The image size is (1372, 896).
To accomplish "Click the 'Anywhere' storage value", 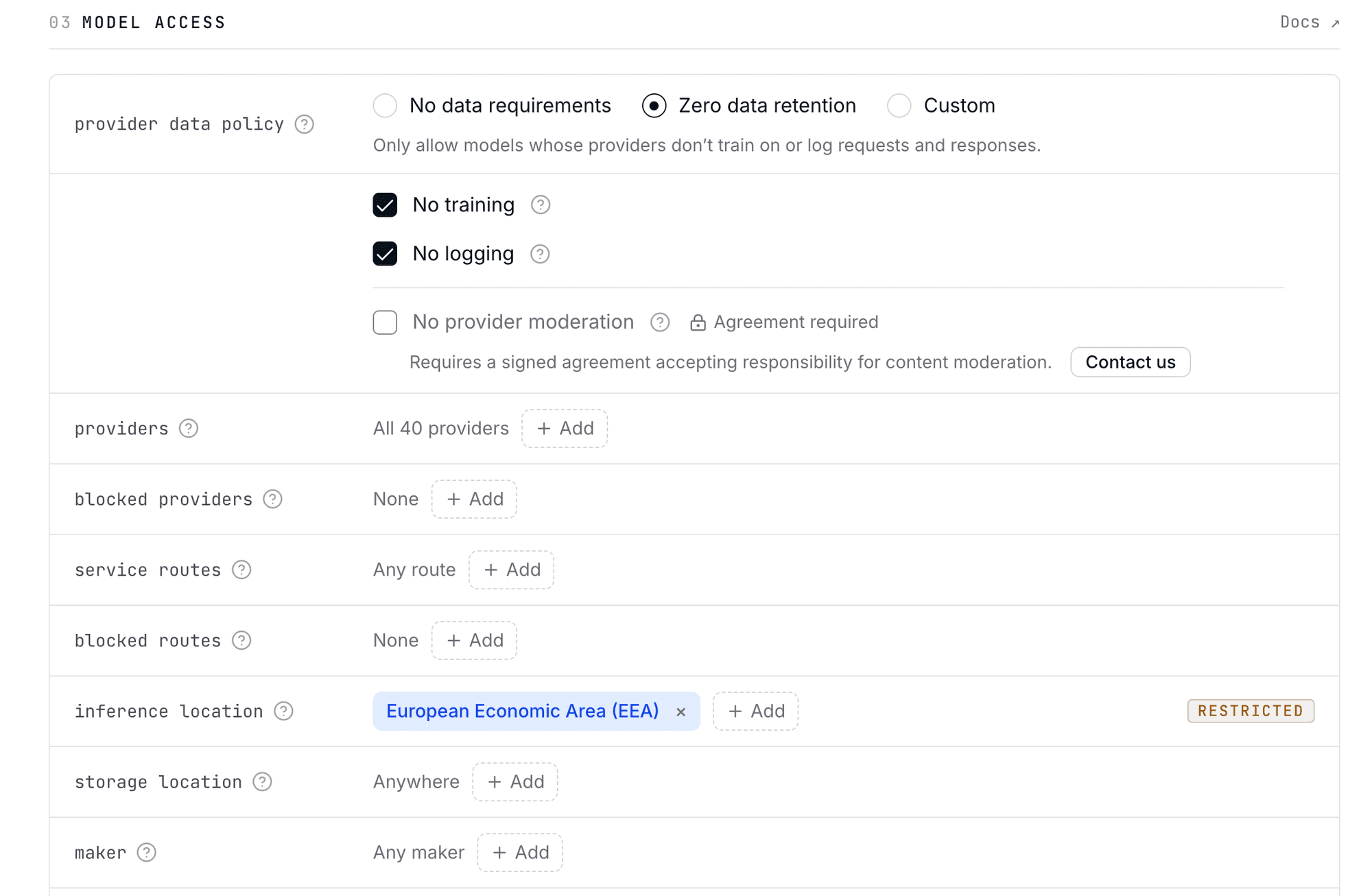I will tap(416, 781).
